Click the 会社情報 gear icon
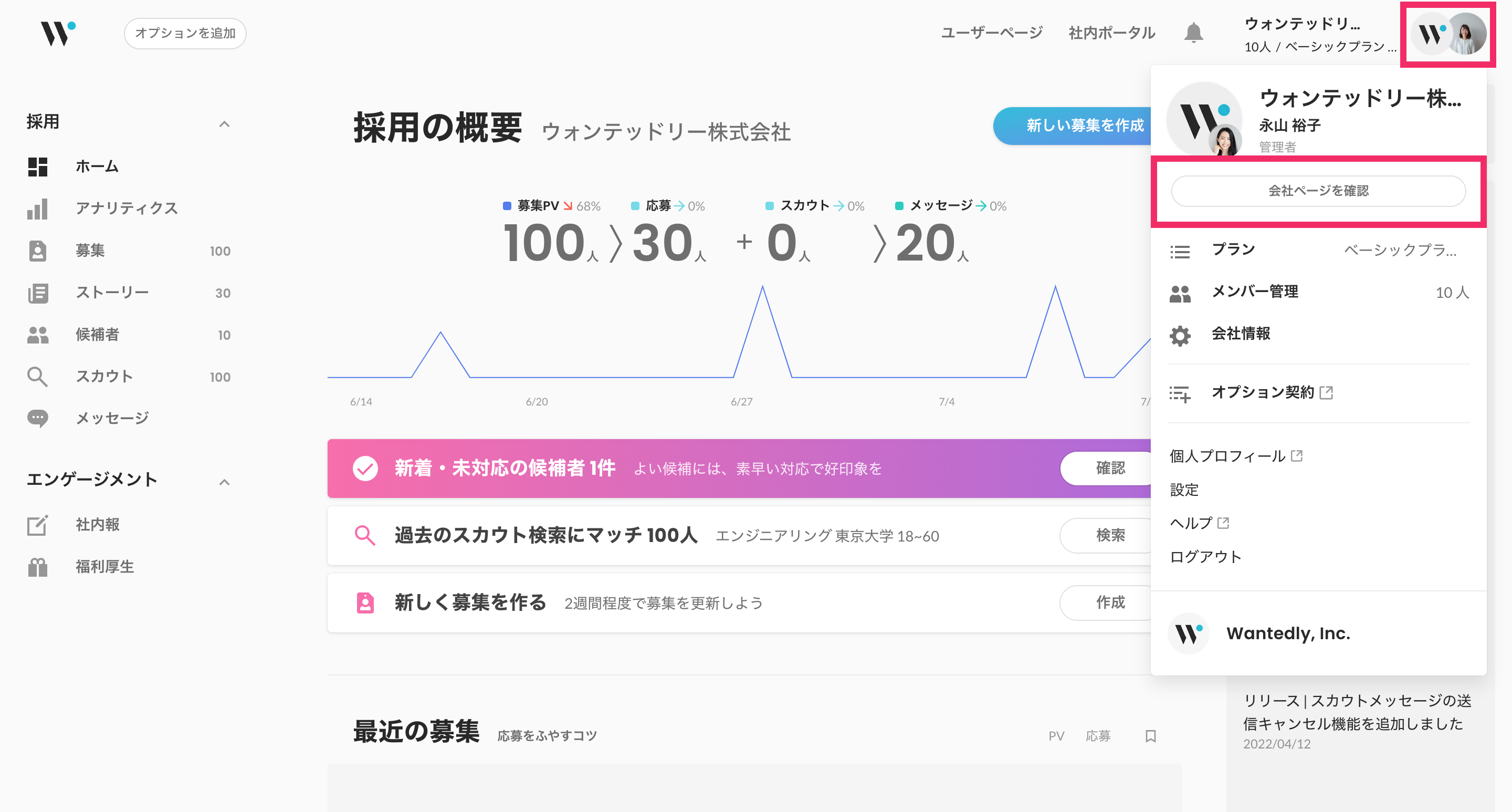1512x812 pixels. point(1180,335)
